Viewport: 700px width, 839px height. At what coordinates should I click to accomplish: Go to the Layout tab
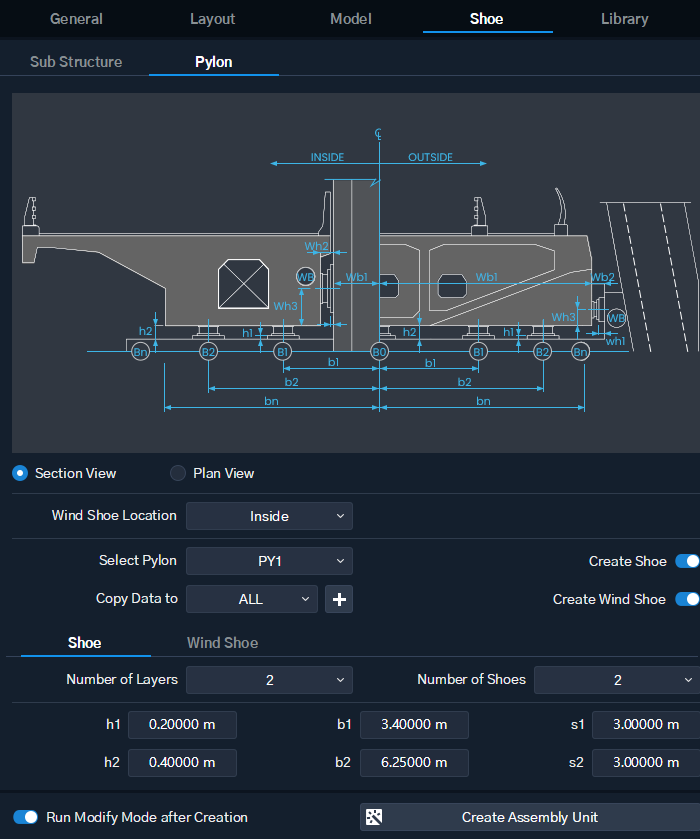(x=212, y=19)
